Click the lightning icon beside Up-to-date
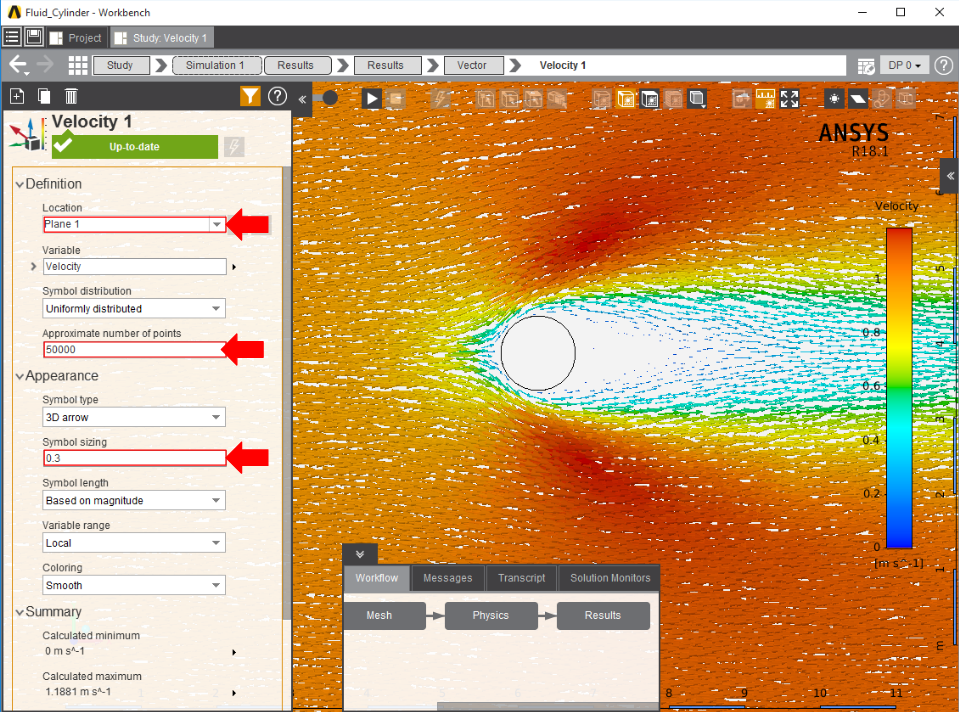Viewport: 959px width, 712px height. tap(234, 147)
